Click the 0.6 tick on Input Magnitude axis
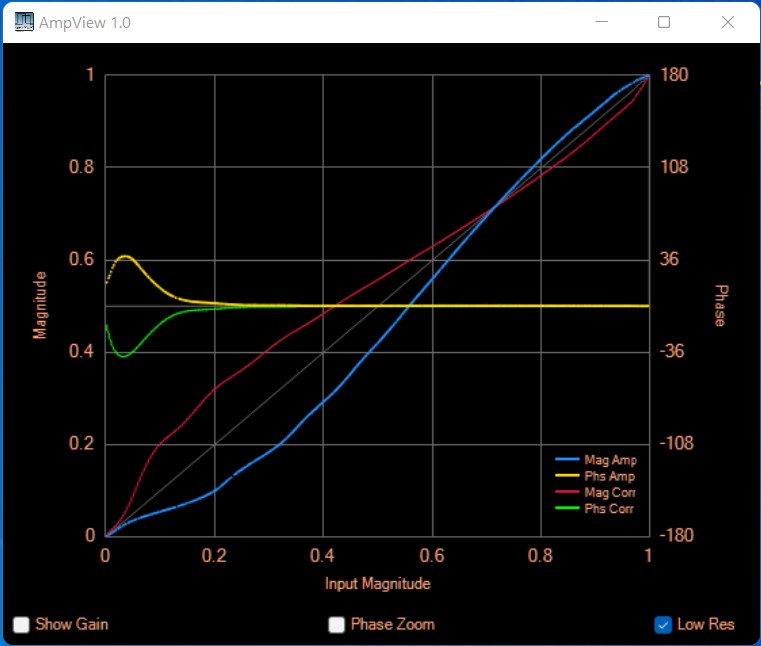 point(431,556)
